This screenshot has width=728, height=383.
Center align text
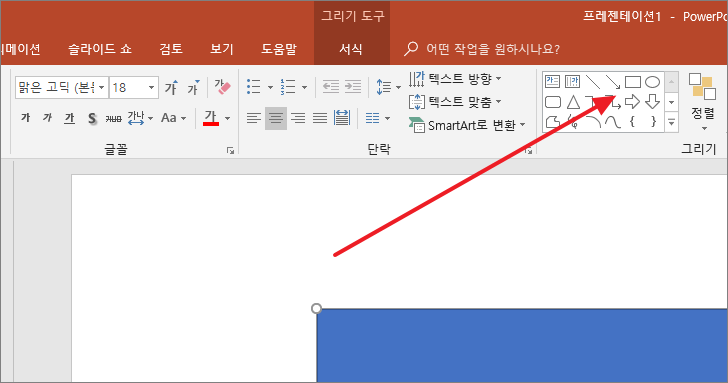[x=276, y=118]
